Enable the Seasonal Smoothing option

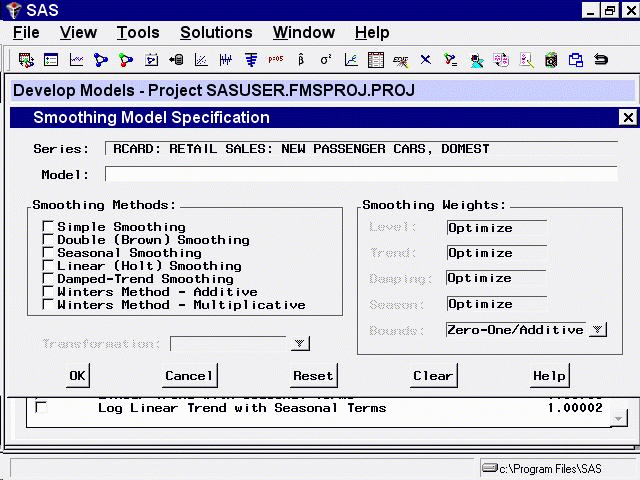pos(48,252)
